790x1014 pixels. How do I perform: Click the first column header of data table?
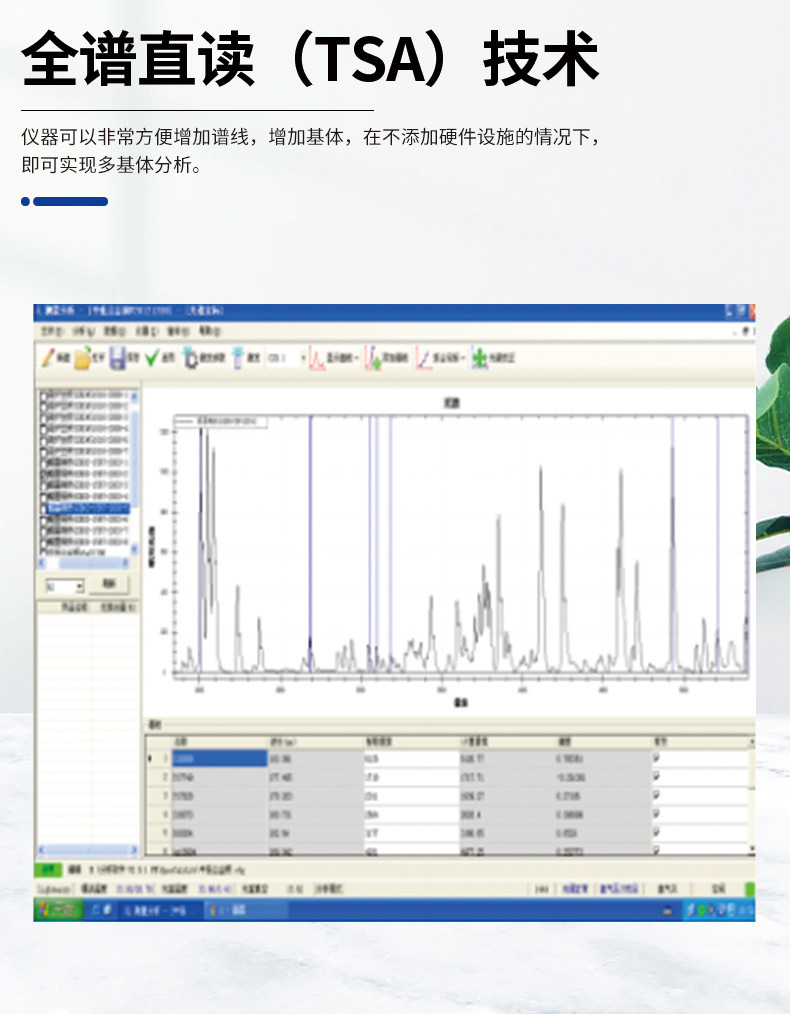click(219, 742)
